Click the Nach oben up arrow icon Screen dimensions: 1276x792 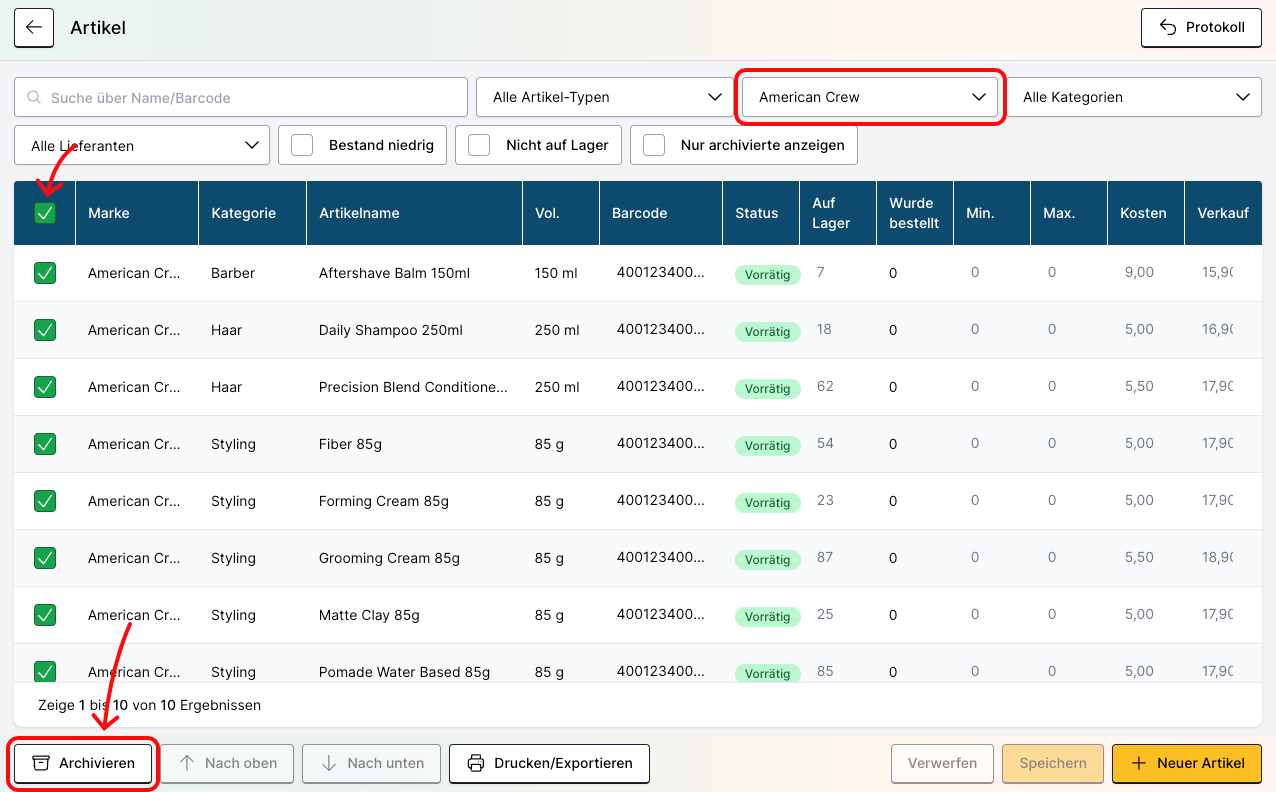click(187, 763)
